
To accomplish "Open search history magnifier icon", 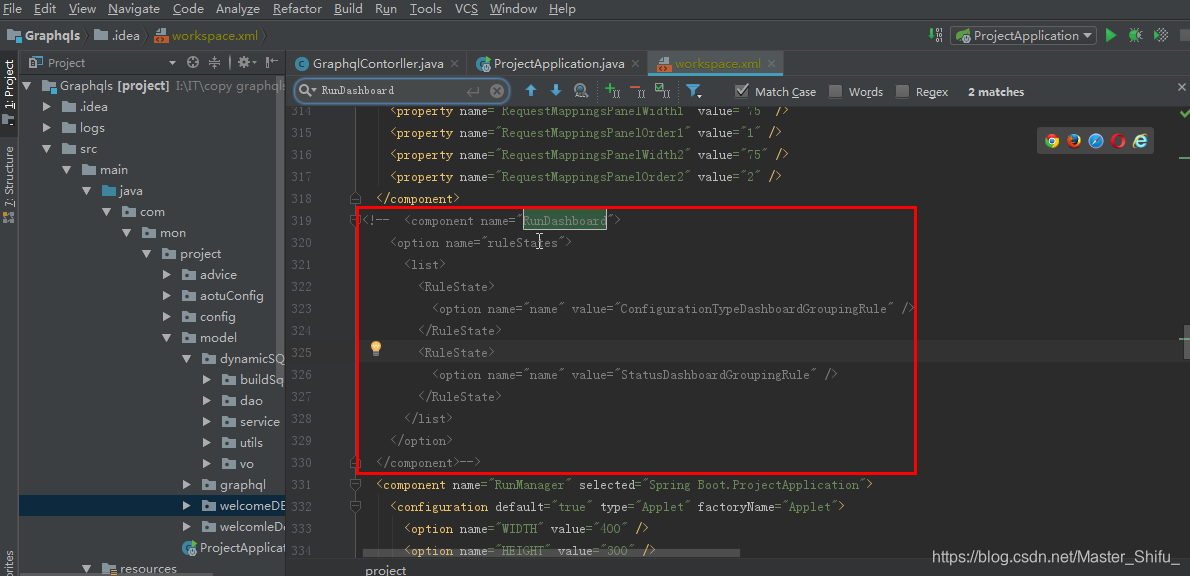I will [x=307, y=90].
